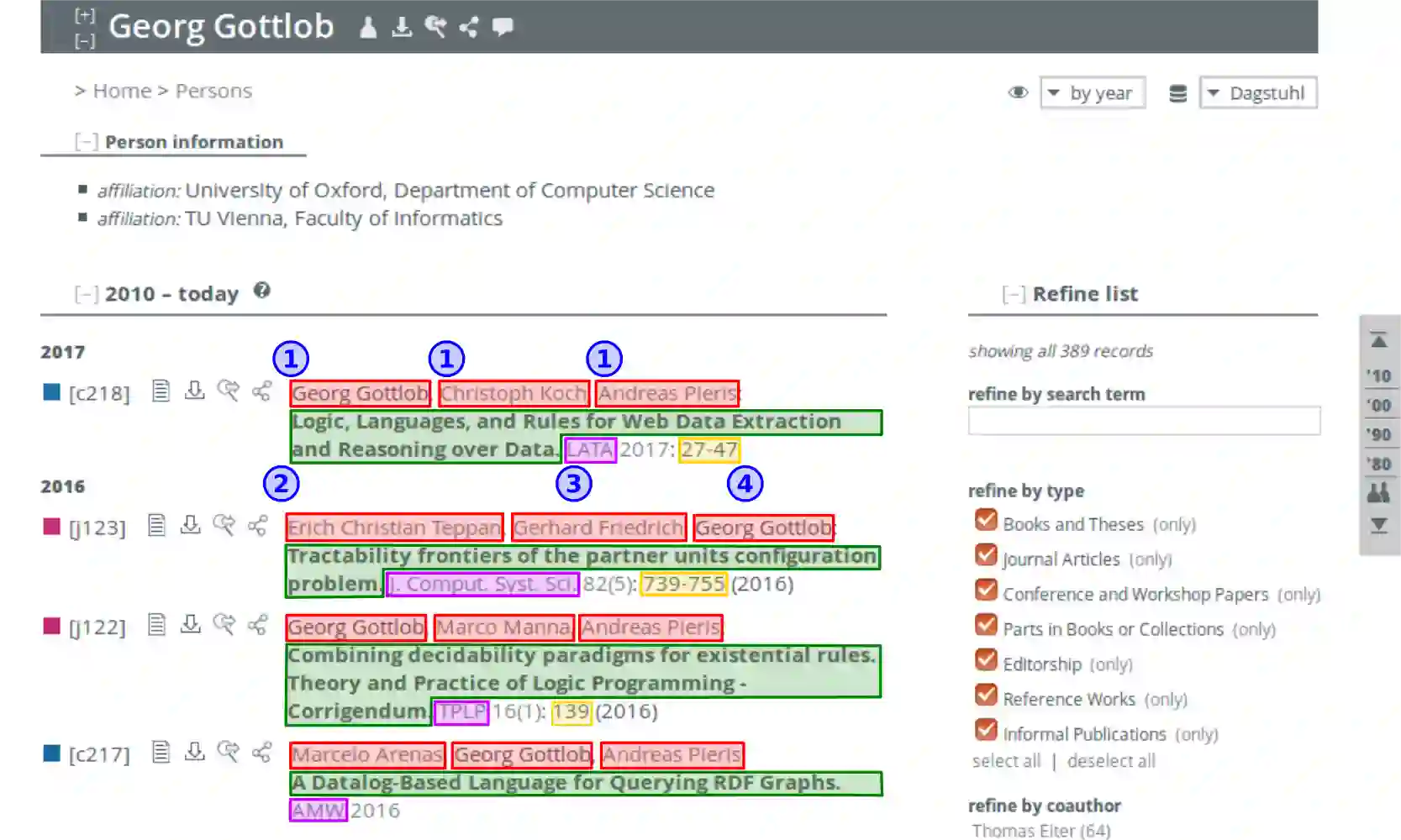Click the share icon in the page header
The height and width of the screenshot is (840, 1401).
468,27
